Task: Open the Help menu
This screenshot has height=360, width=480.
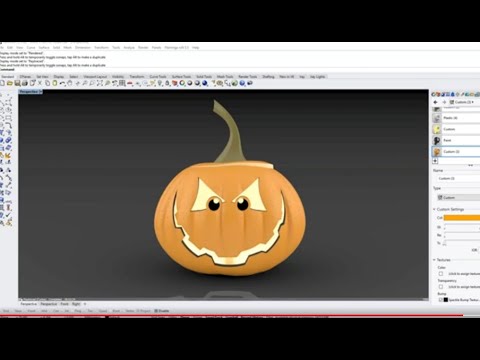Action: (196, 48)
